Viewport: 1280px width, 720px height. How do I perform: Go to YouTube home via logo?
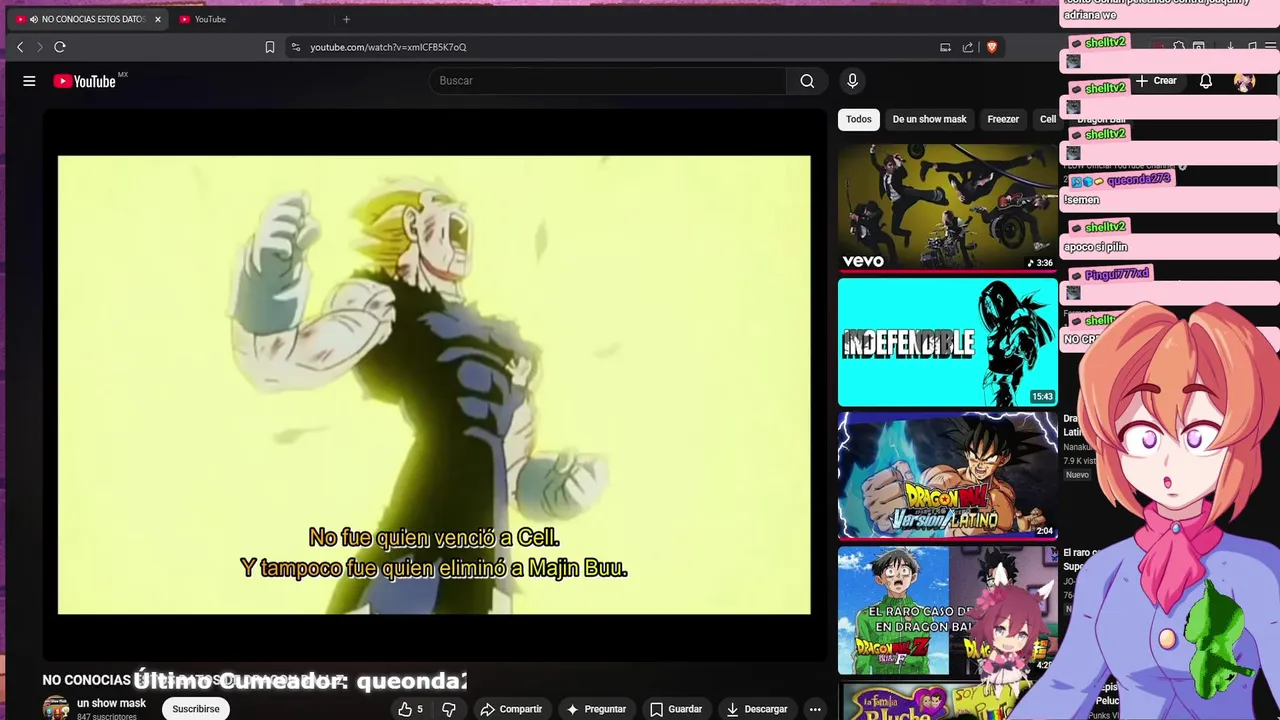pos(85,81)
